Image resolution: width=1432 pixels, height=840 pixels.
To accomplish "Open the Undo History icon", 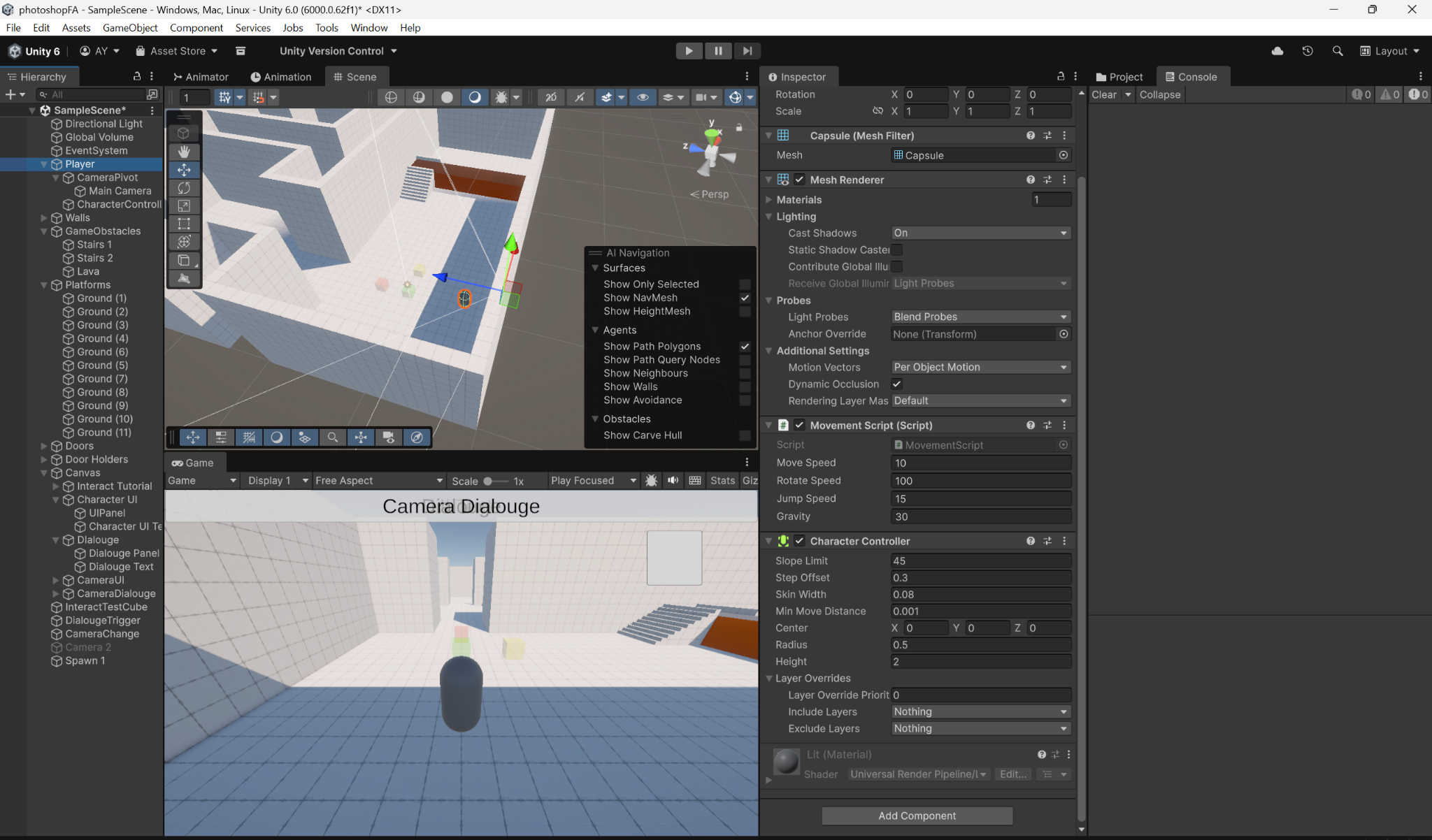I will (x=1308, y=51).
